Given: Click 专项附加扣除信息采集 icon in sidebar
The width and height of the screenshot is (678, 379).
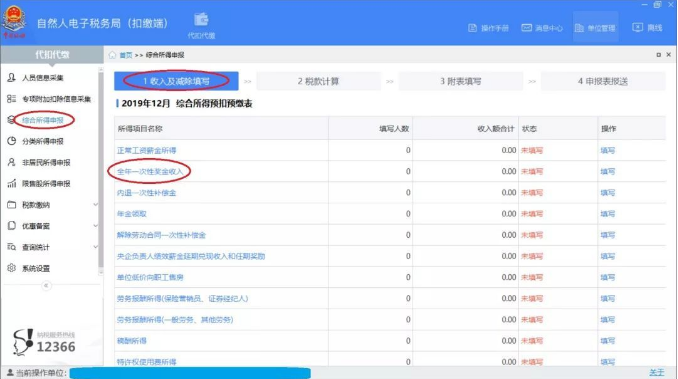Looking at the screenshot, I should tap(12, 99).
